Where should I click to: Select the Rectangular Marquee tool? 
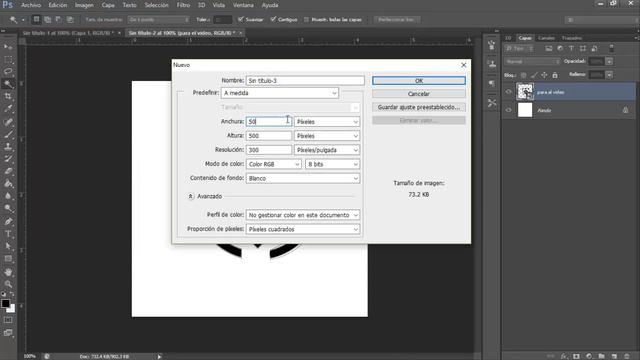click(x=8, y=60)
